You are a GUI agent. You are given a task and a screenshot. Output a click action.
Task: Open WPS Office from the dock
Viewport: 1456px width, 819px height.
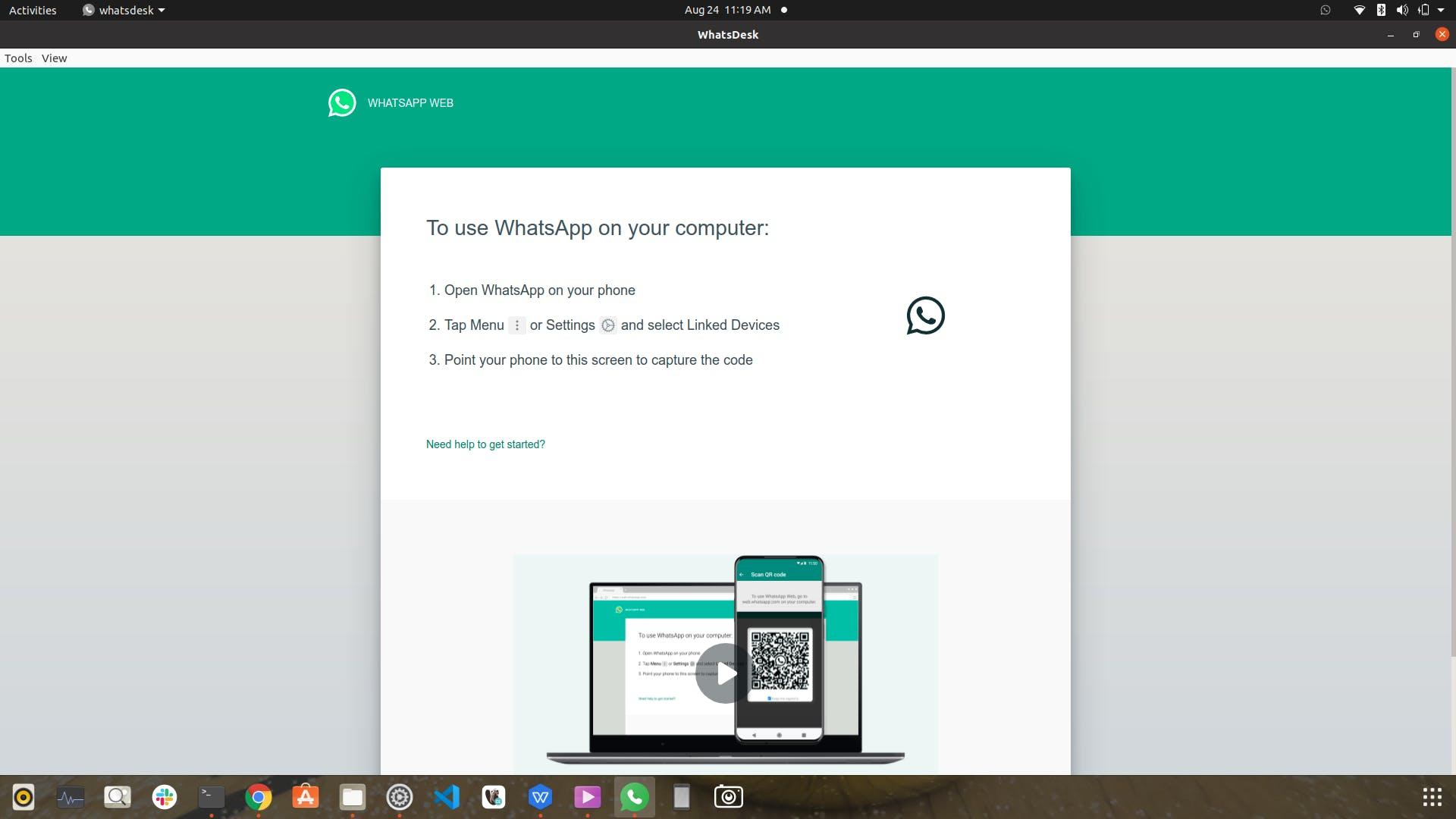click(x=540, y=797)
